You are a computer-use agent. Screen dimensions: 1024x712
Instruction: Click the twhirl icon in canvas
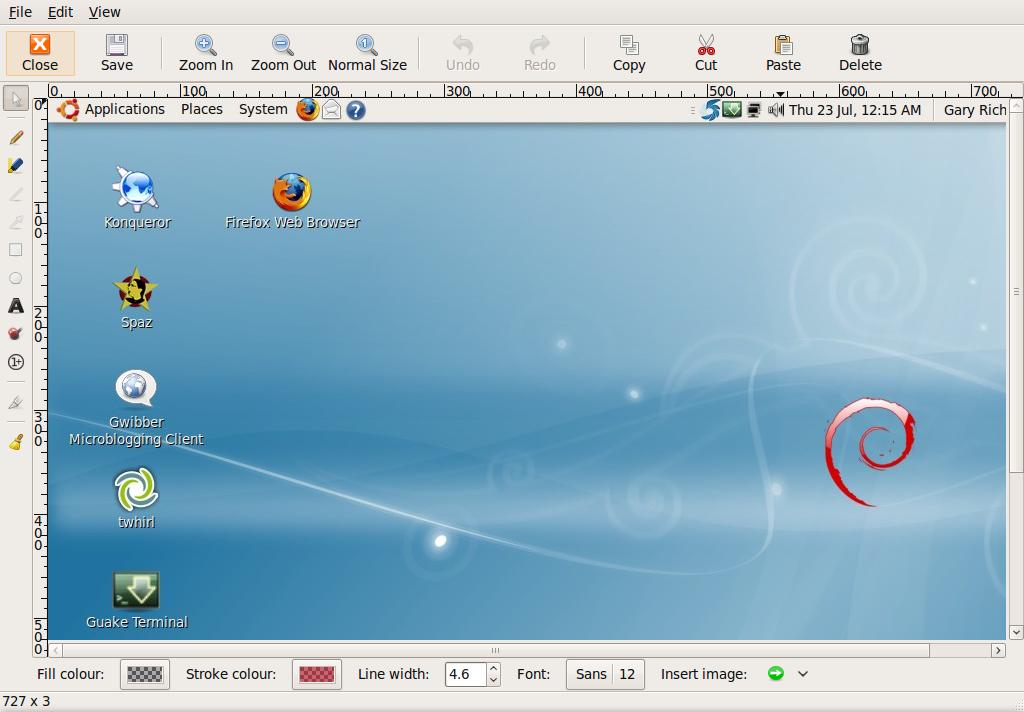136,489
